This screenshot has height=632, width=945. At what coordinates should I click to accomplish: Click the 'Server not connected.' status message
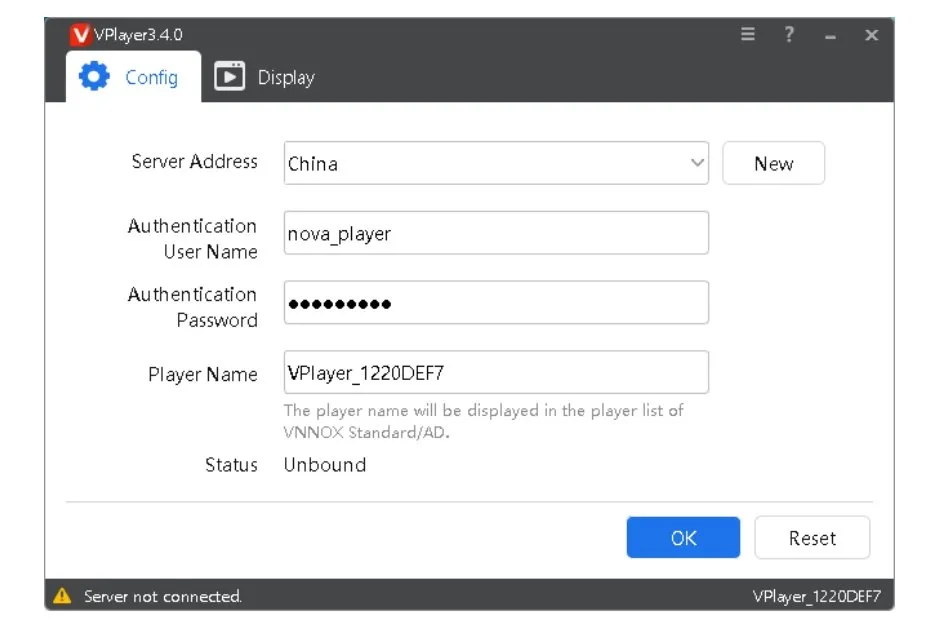[163, 596]
